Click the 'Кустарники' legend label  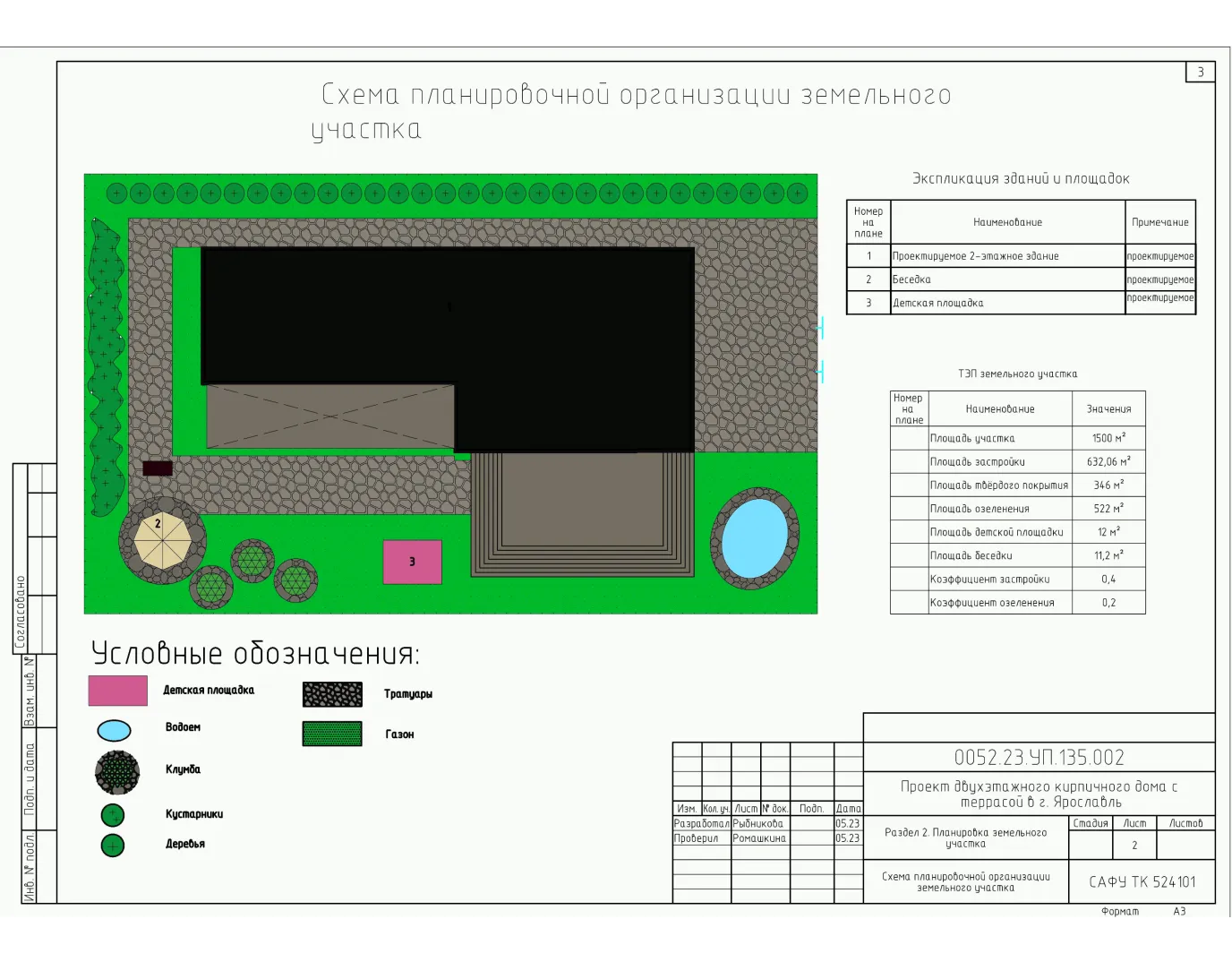194,814
